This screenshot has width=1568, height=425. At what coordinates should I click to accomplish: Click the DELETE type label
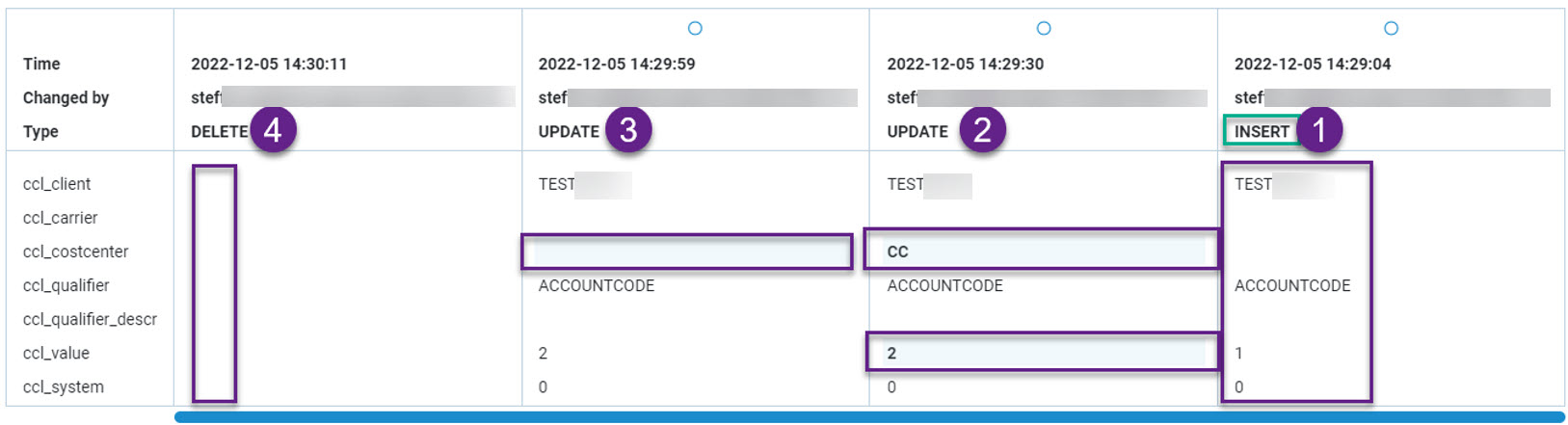(219, 131)
